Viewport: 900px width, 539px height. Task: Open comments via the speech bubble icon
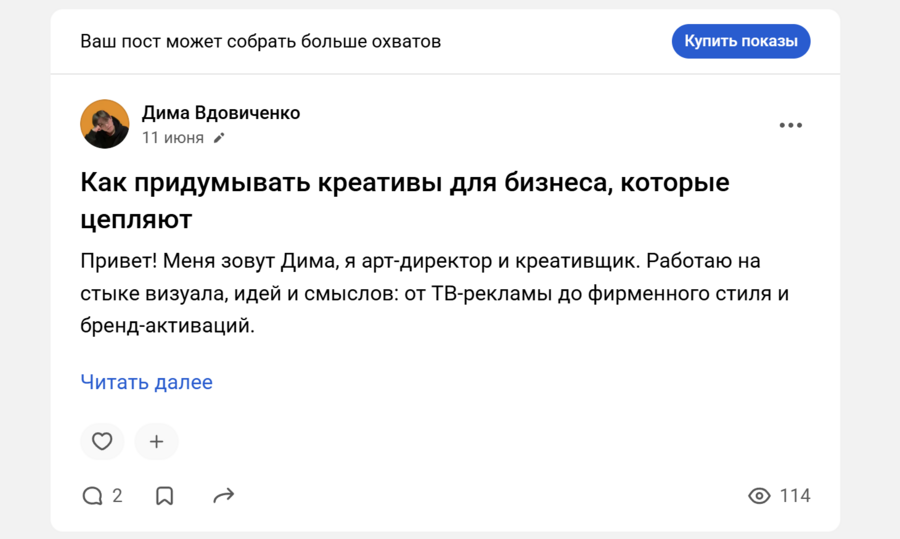click(x=92, y=496)
